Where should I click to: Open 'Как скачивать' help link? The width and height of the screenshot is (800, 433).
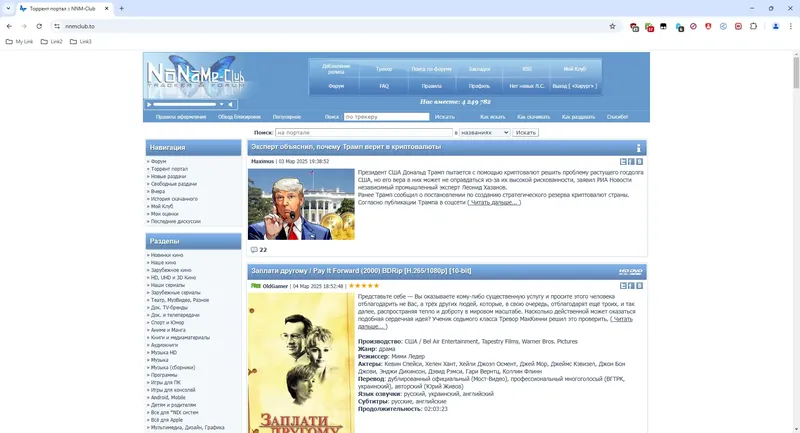click(x=533, y=117)
